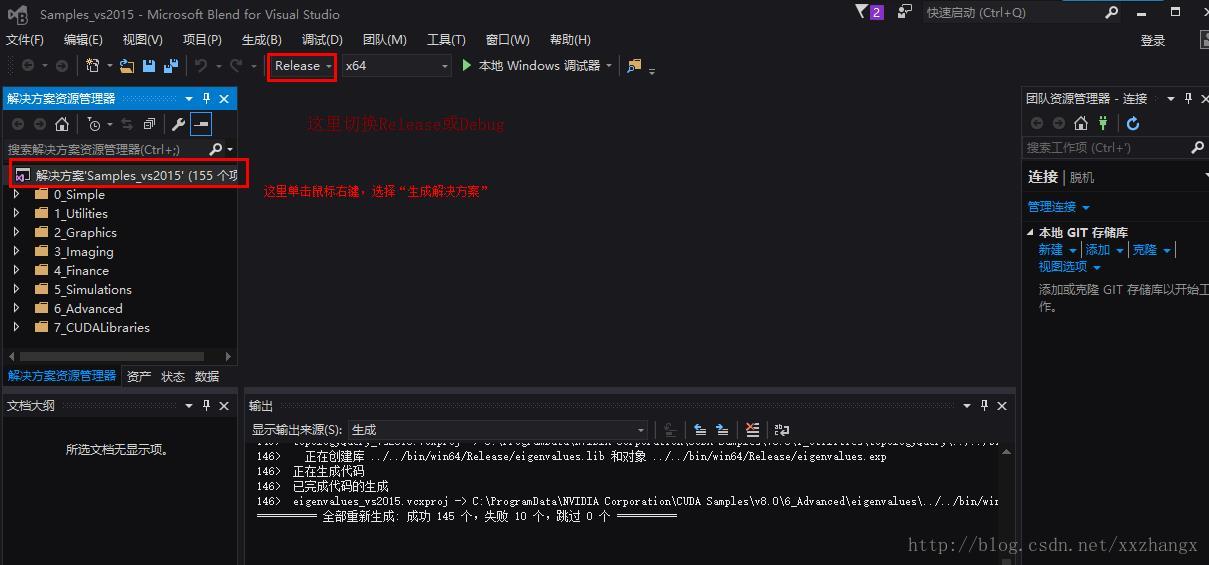Click Home icon in Team Explorer

tap(1080, 124)
